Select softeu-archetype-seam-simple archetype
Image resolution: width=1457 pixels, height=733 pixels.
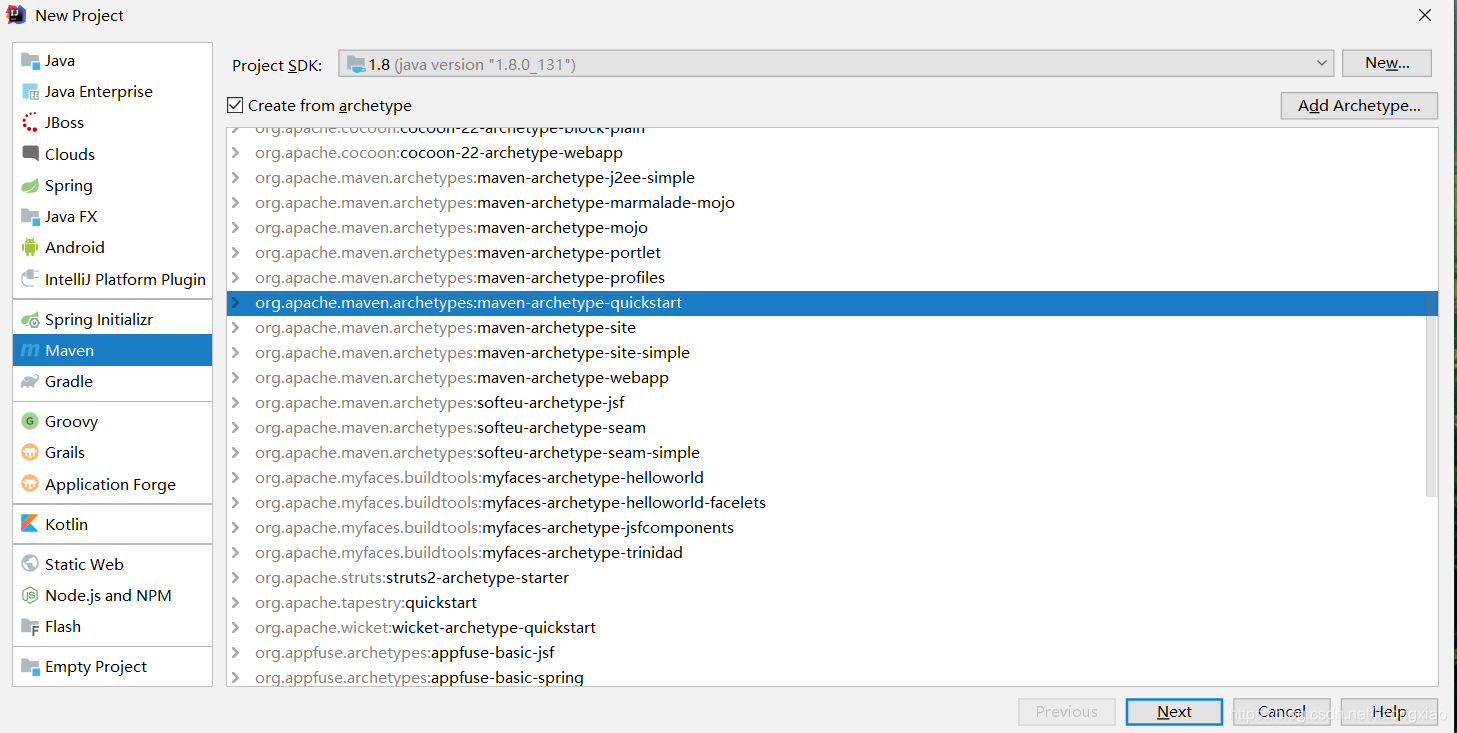(832, 452)
